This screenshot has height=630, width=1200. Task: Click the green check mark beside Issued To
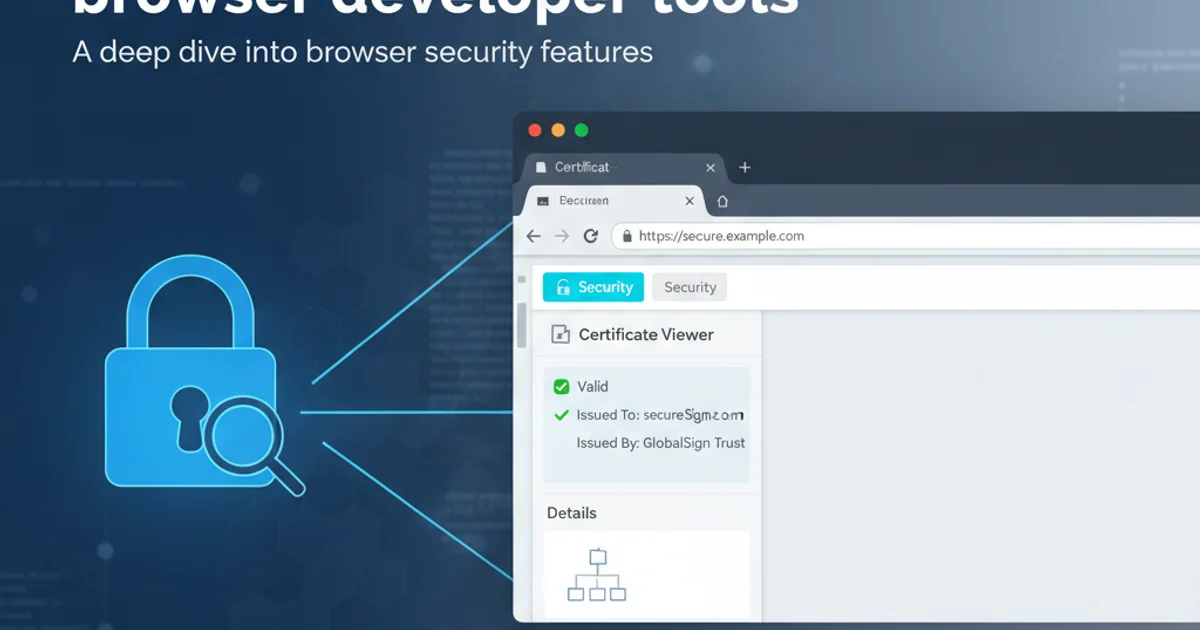coord(561,415)
